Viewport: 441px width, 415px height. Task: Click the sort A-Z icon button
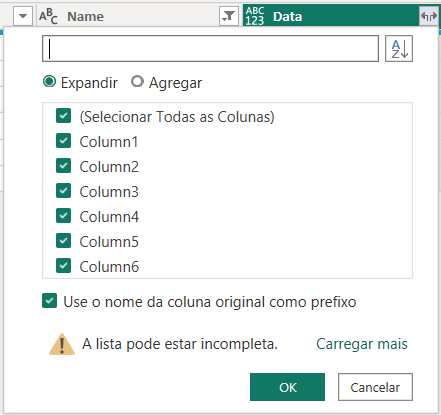[399, 49]
